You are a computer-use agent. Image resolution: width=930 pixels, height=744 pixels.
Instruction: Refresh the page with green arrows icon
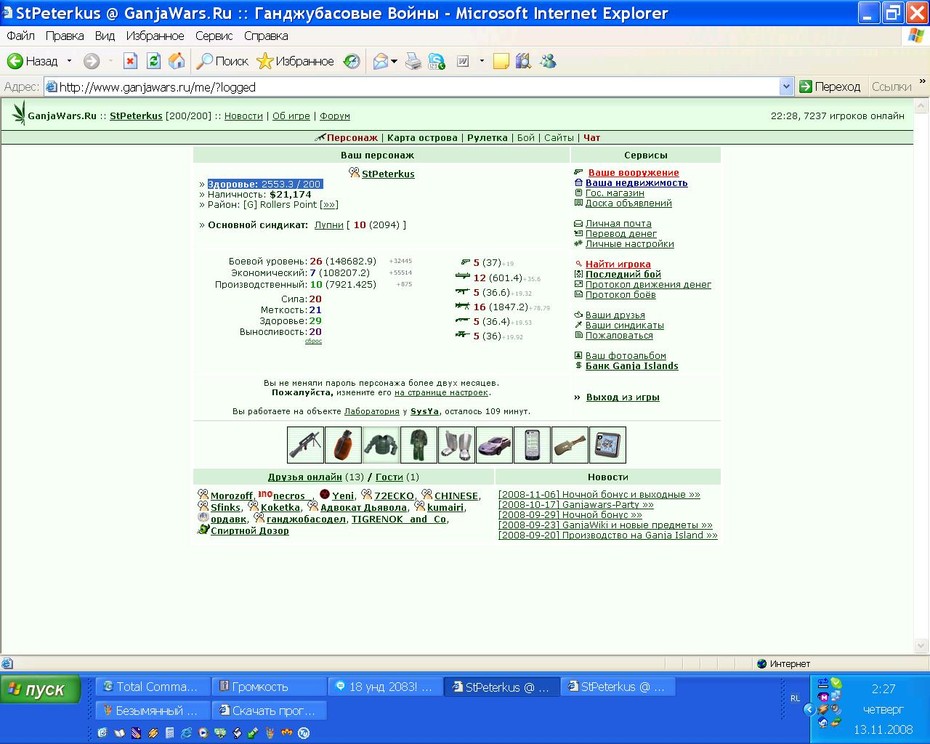[154, 61]
